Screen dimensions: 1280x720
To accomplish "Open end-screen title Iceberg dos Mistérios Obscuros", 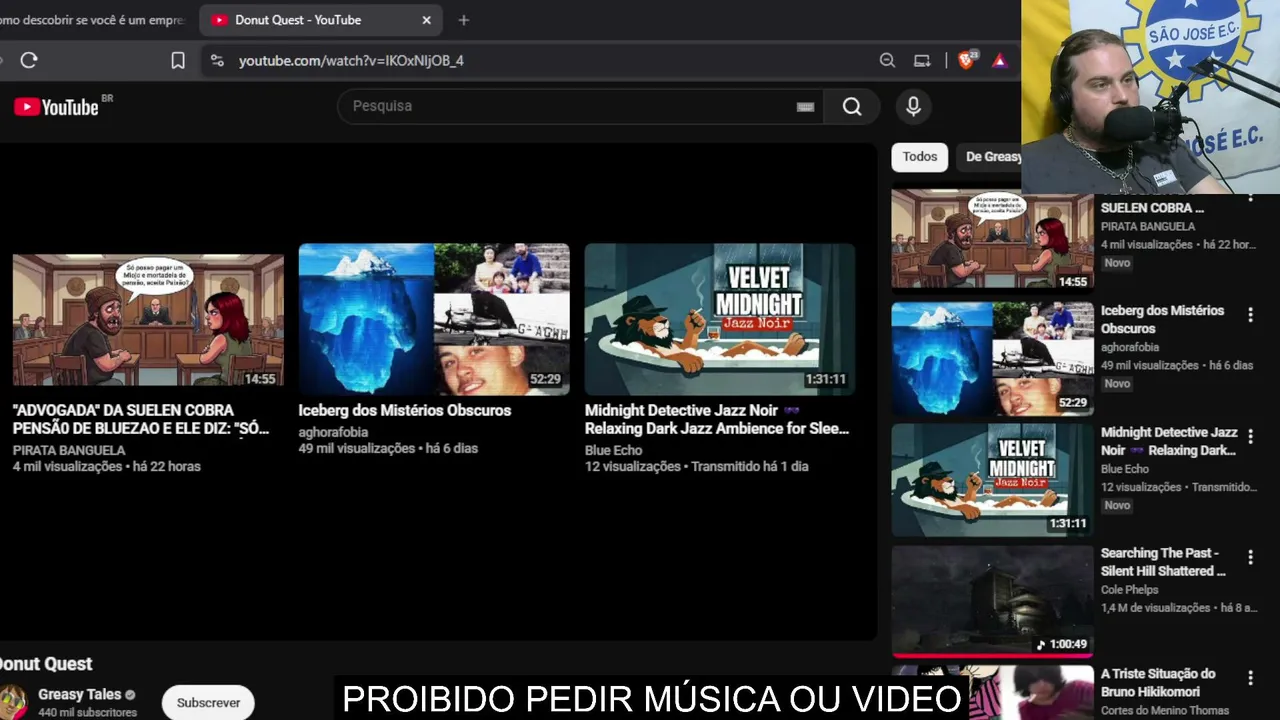I will [405, 410].
